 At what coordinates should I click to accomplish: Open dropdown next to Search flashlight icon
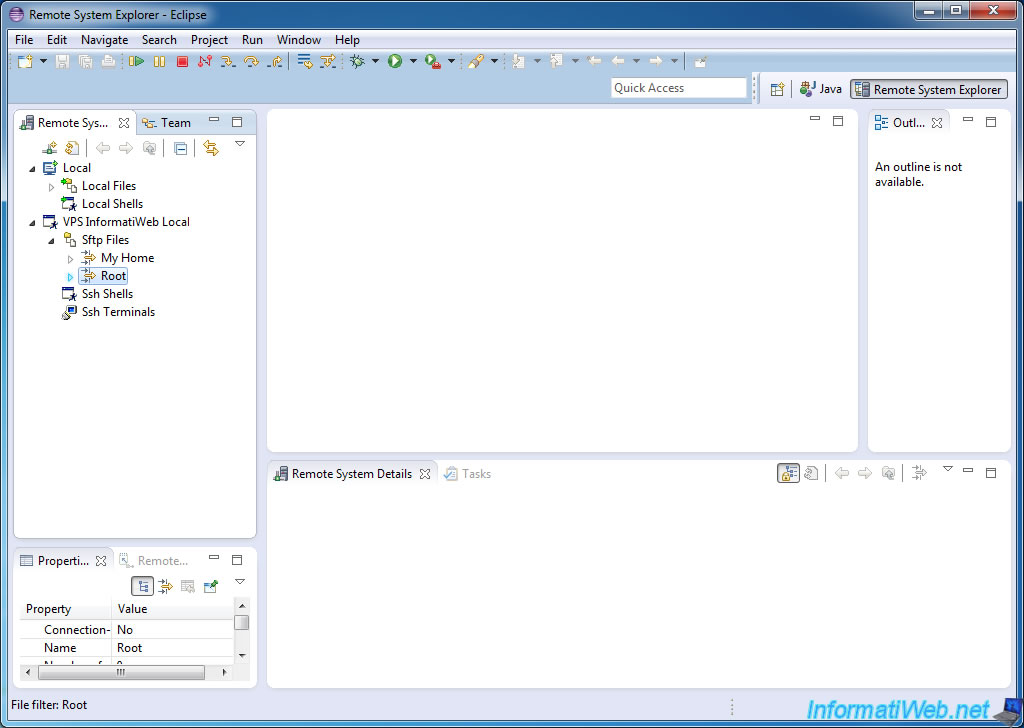[x=494, y=61]
